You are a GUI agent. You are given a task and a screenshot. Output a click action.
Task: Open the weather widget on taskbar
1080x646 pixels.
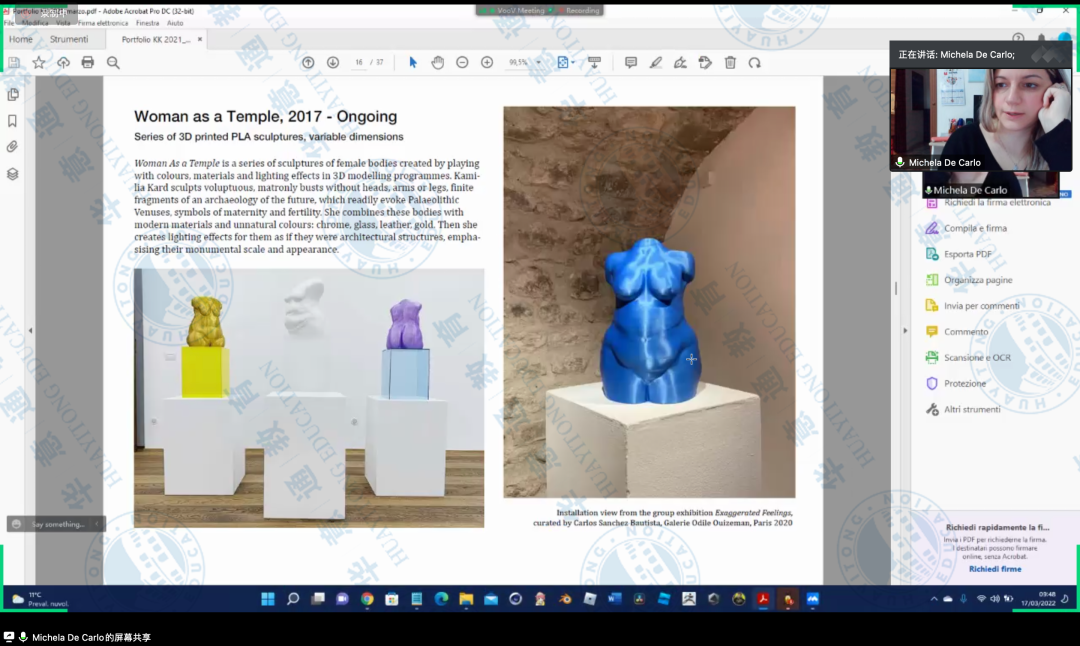pyautogui.click(x=39, y=598)
